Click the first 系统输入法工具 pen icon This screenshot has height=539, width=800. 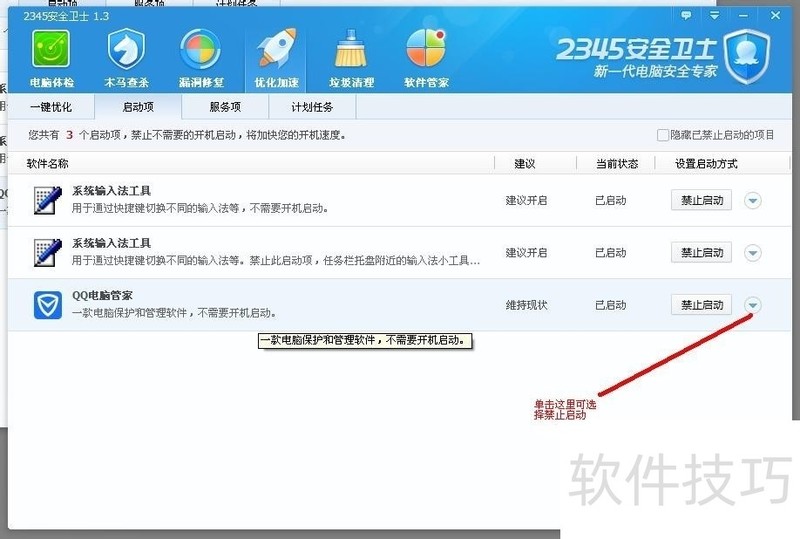tap(47, 200)
